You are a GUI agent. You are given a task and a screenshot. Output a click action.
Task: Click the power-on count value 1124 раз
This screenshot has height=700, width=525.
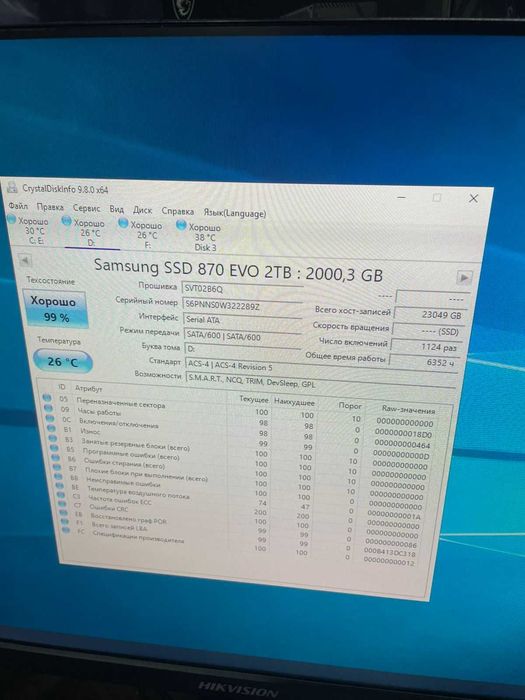(x=427, y=347)
